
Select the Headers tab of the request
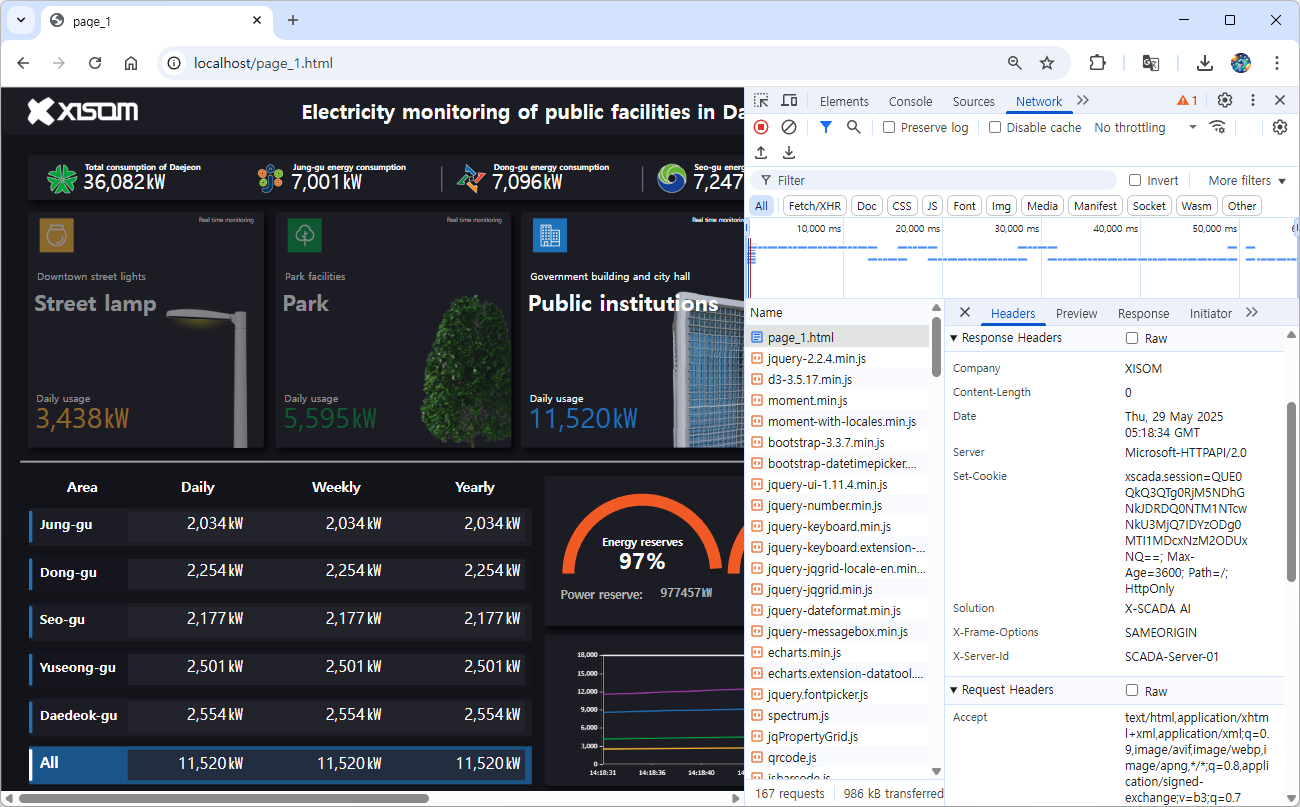coord(1013,313)
